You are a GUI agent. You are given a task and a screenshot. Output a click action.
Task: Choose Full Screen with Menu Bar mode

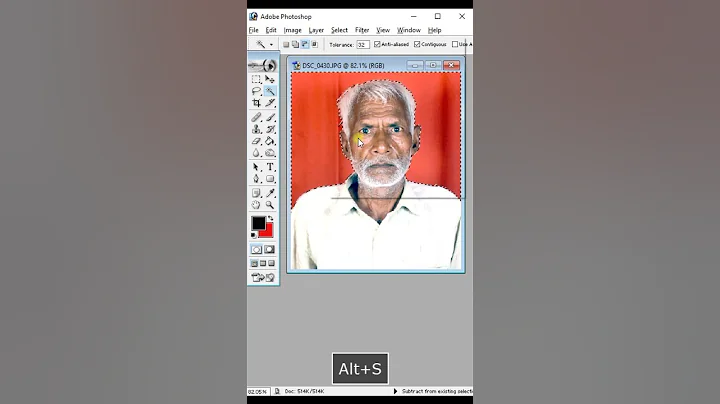click(x=263, y=264)
